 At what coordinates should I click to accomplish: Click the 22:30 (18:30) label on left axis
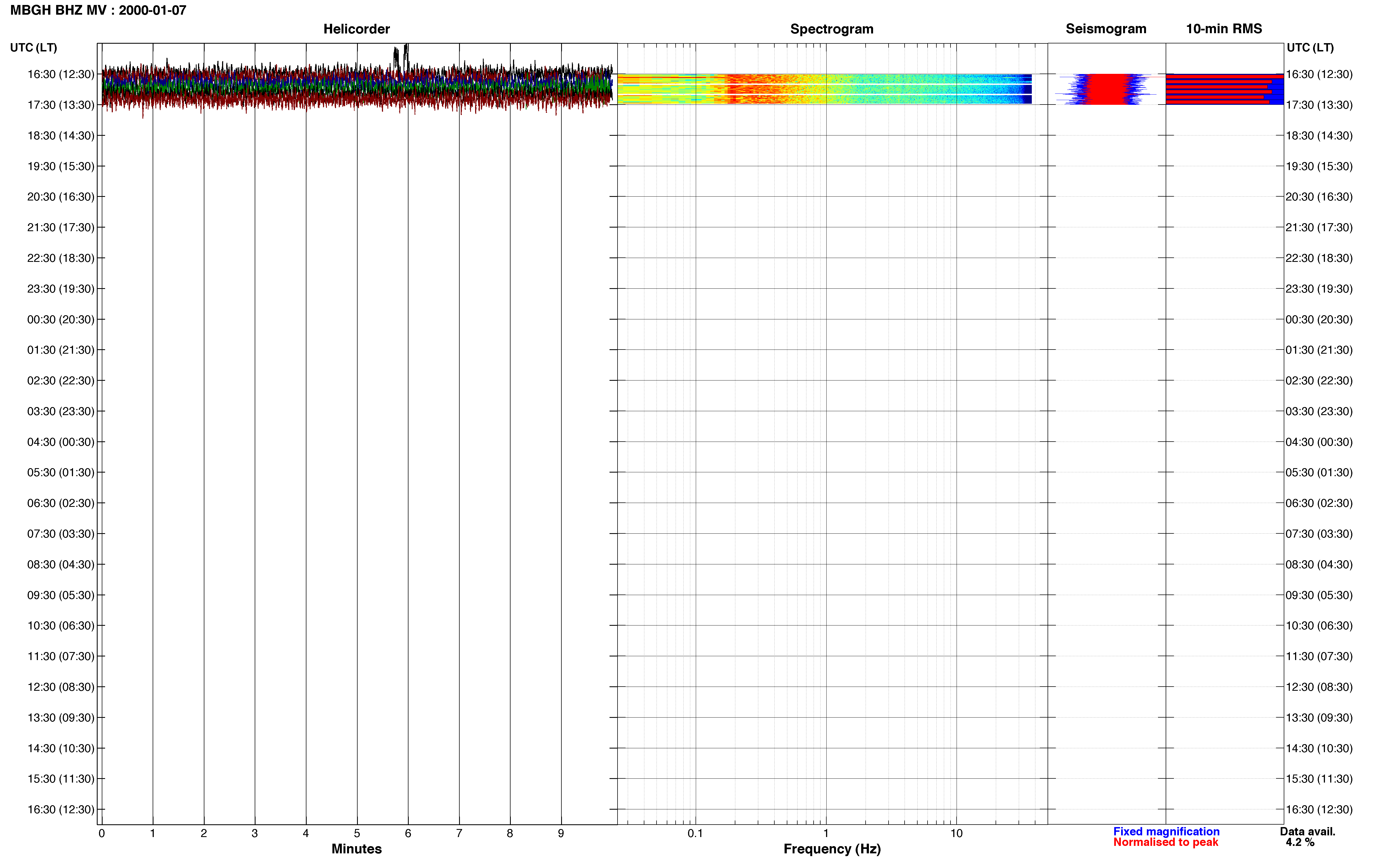pos(61,258)
